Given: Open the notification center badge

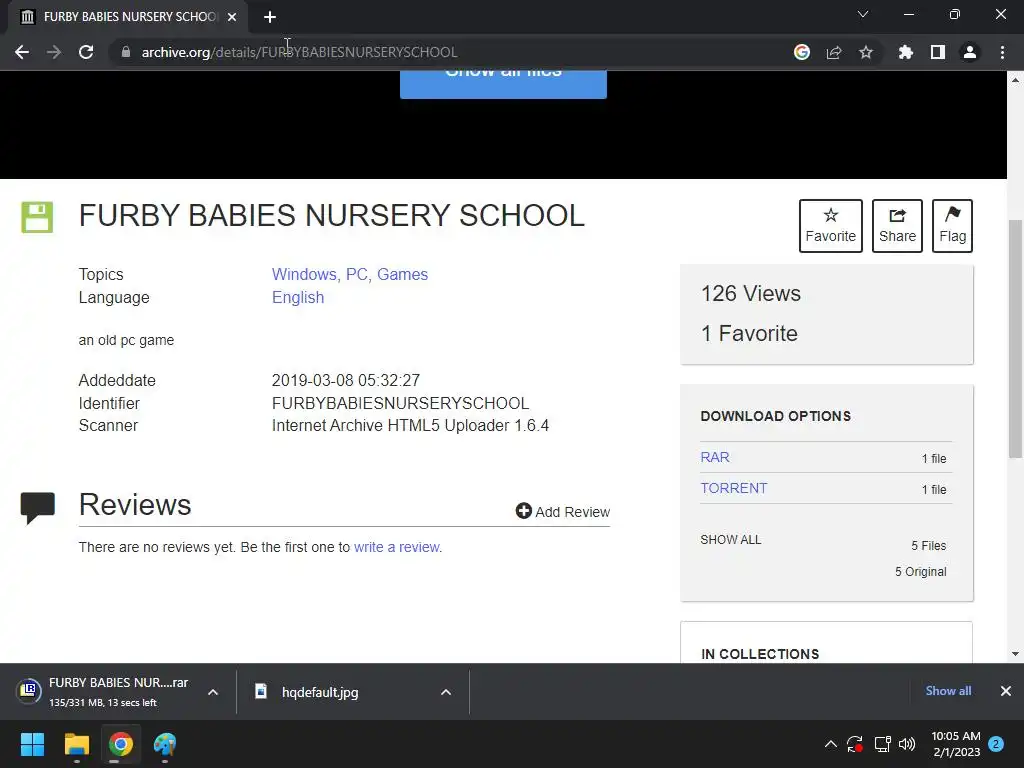Looking at the screenshot, I should (996, 744).
